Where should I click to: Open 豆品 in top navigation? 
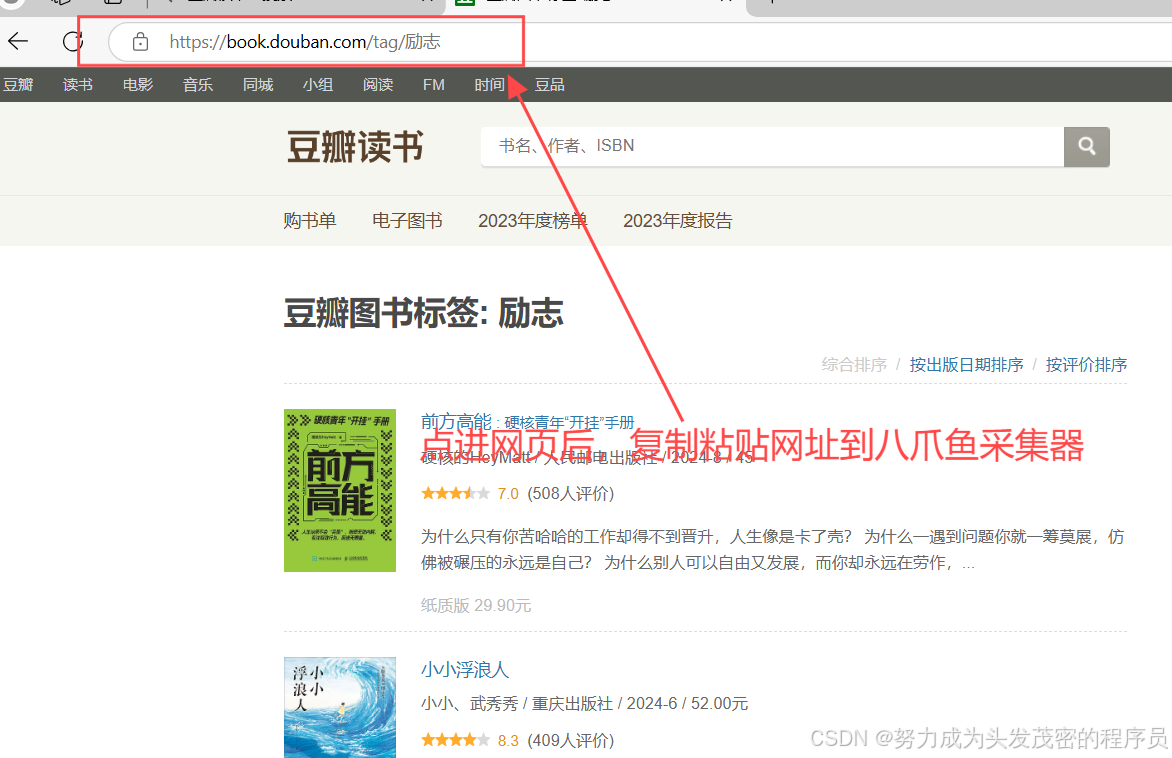pos(549,84)
